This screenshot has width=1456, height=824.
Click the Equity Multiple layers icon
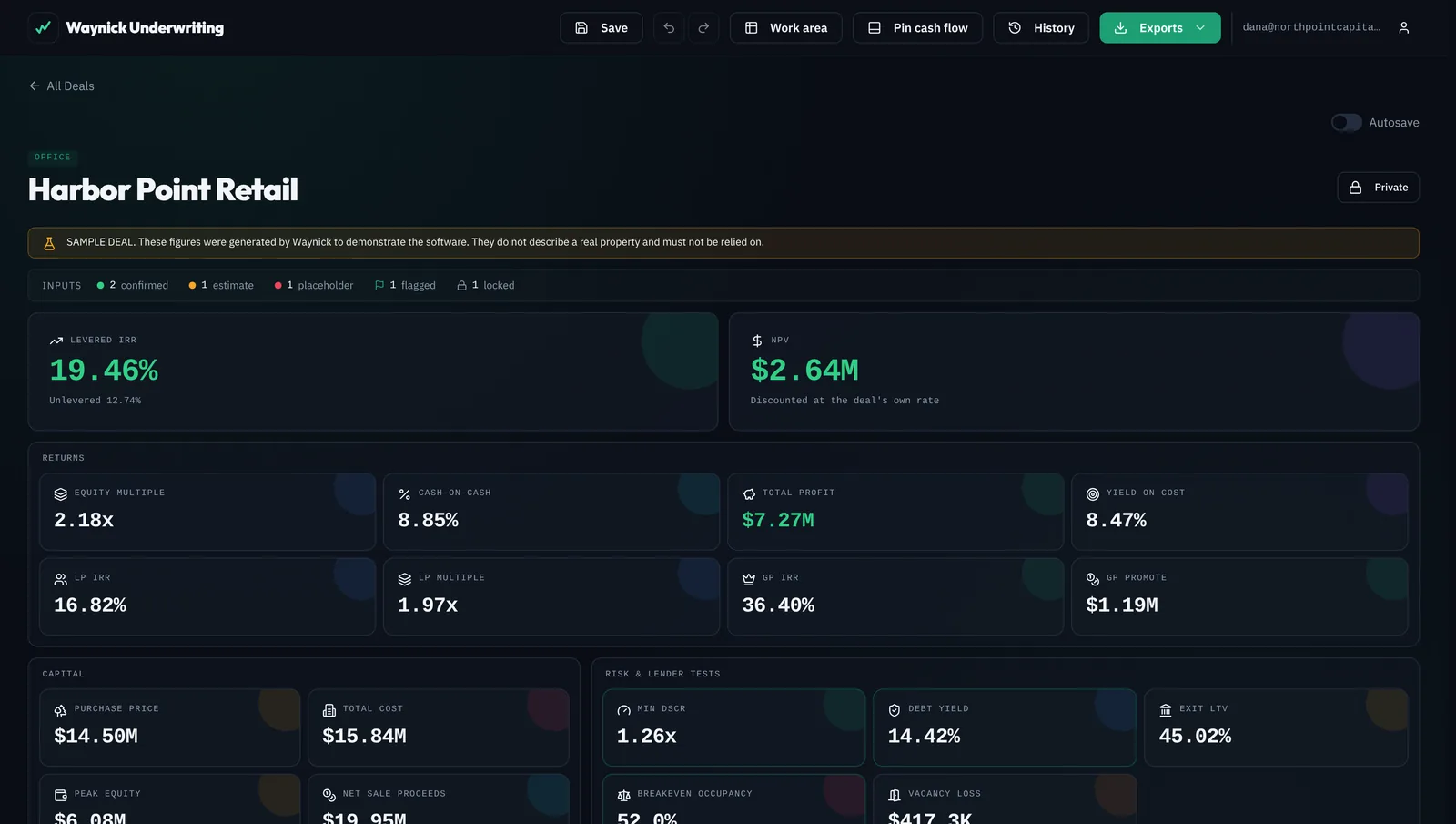point(61,493)
